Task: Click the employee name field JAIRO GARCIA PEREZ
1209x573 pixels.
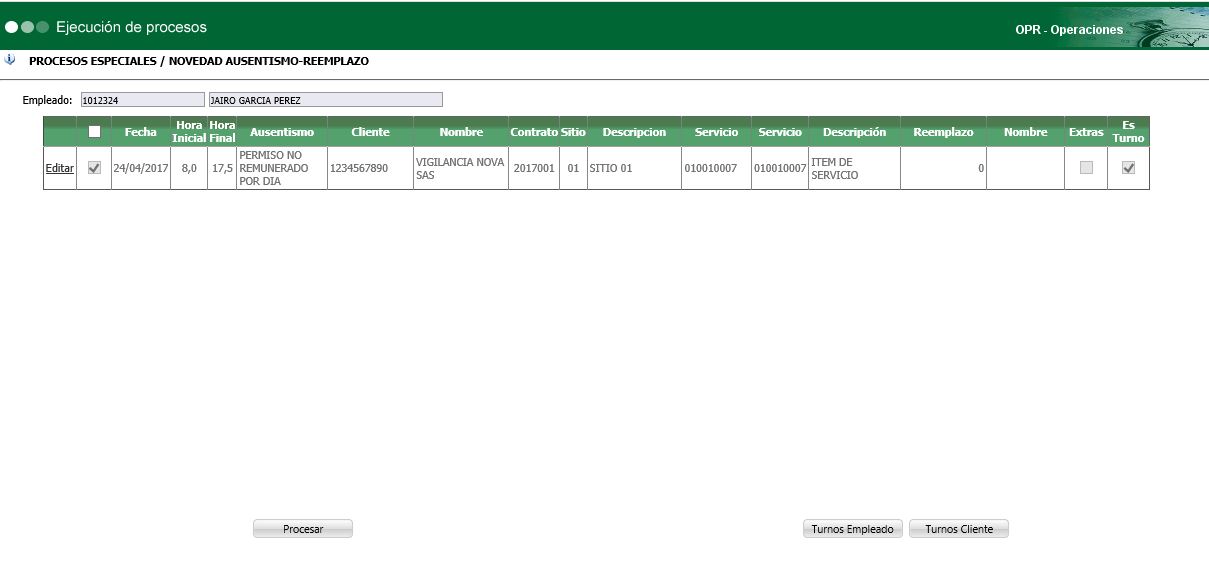Action: (325, 100)
